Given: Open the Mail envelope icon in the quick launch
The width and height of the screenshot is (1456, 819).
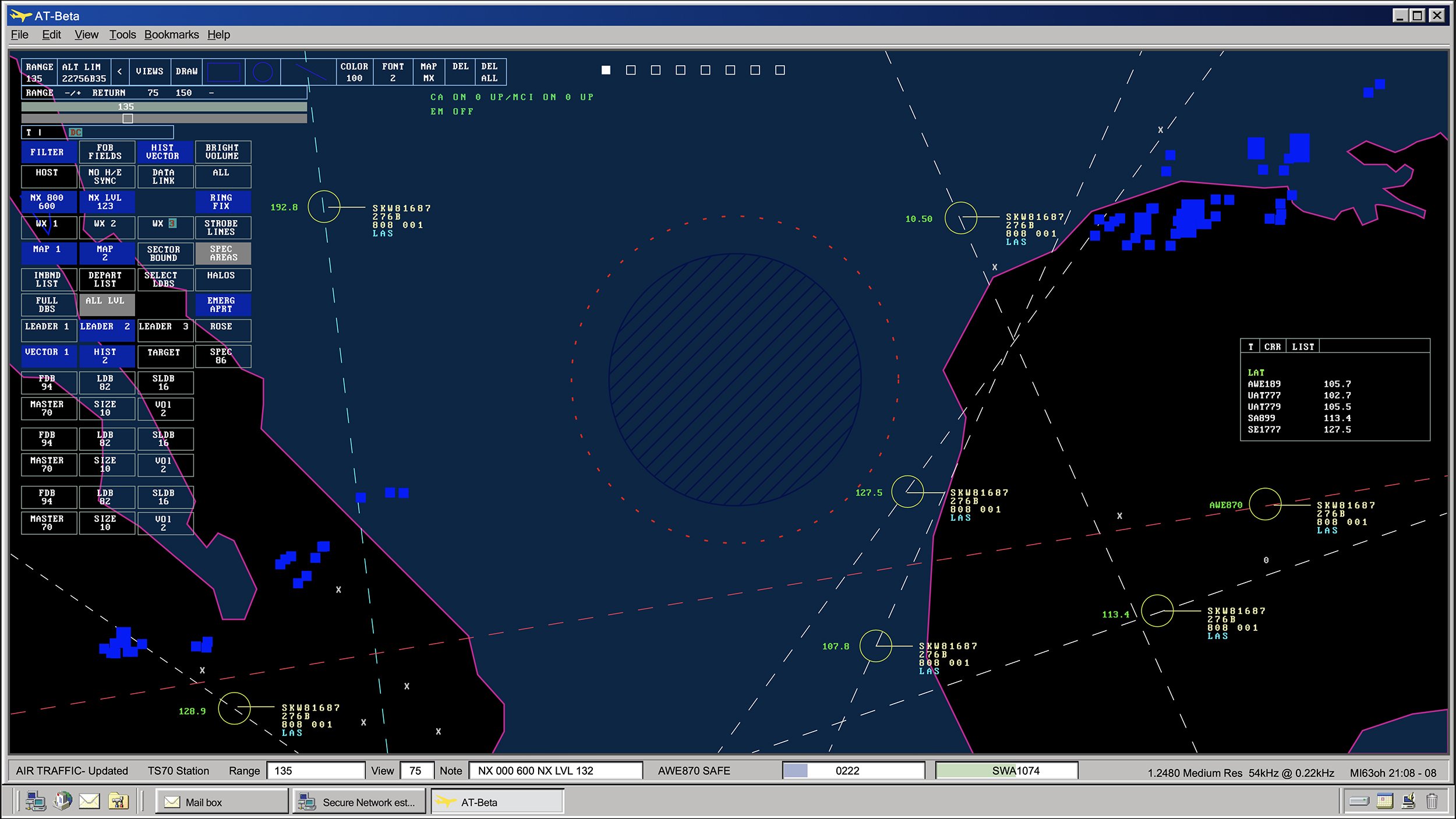Looking at the screenshot, I should tap(89, 801).
